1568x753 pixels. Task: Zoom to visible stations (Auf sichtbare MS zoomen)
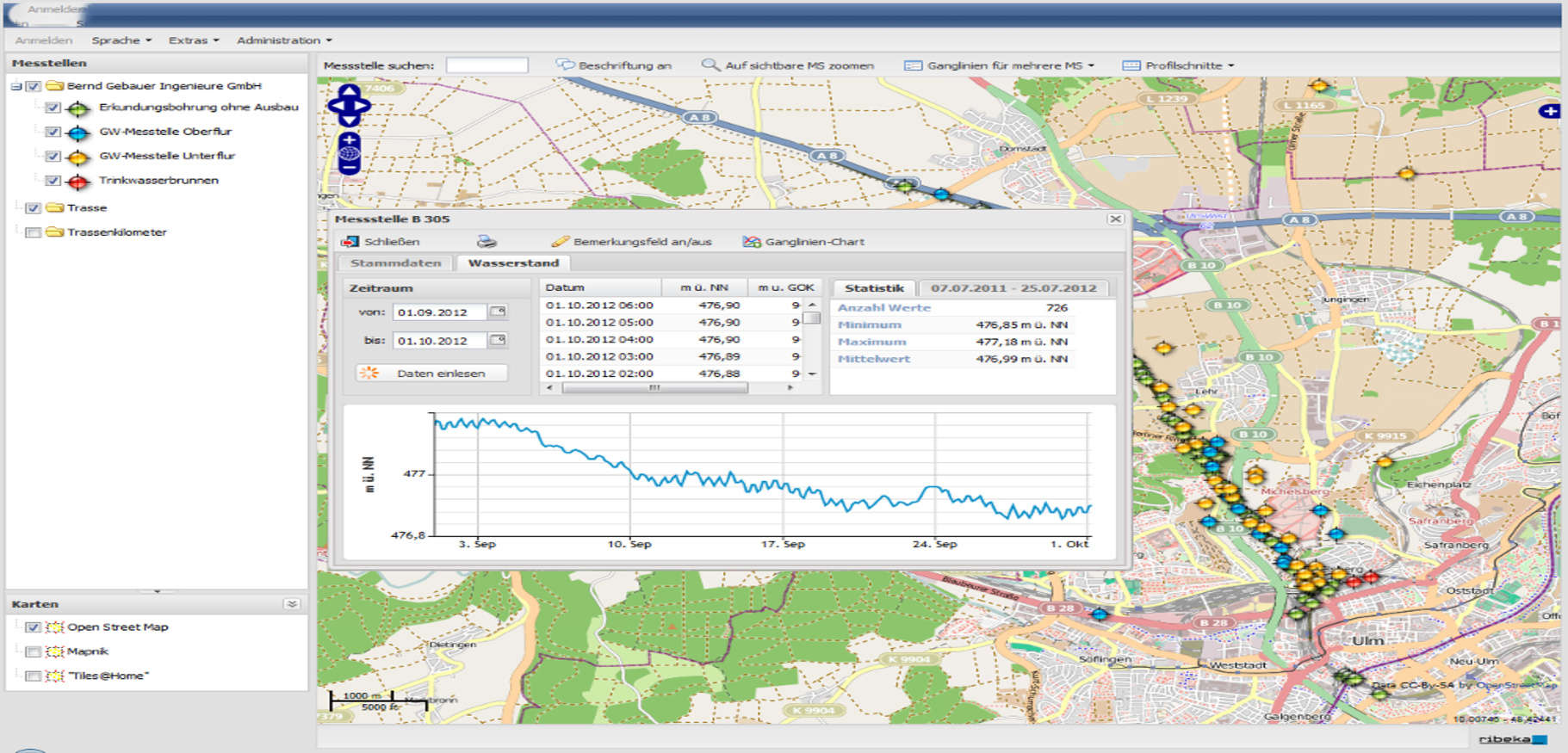788,65
